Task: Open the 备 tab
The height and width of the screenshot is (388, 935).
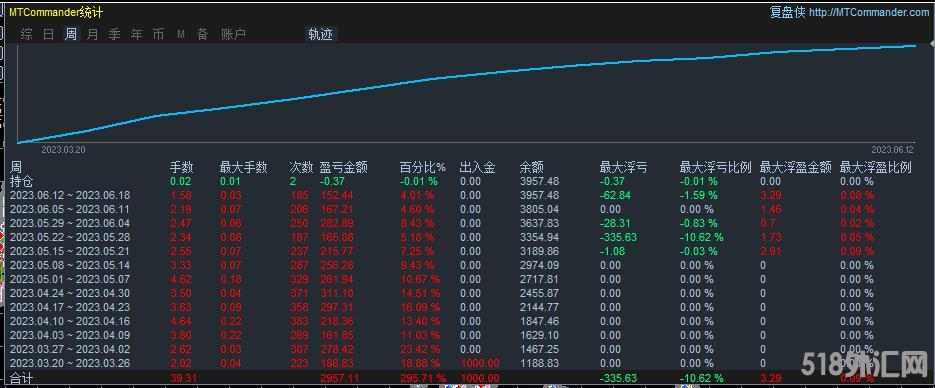Action: tap(203, 35)
